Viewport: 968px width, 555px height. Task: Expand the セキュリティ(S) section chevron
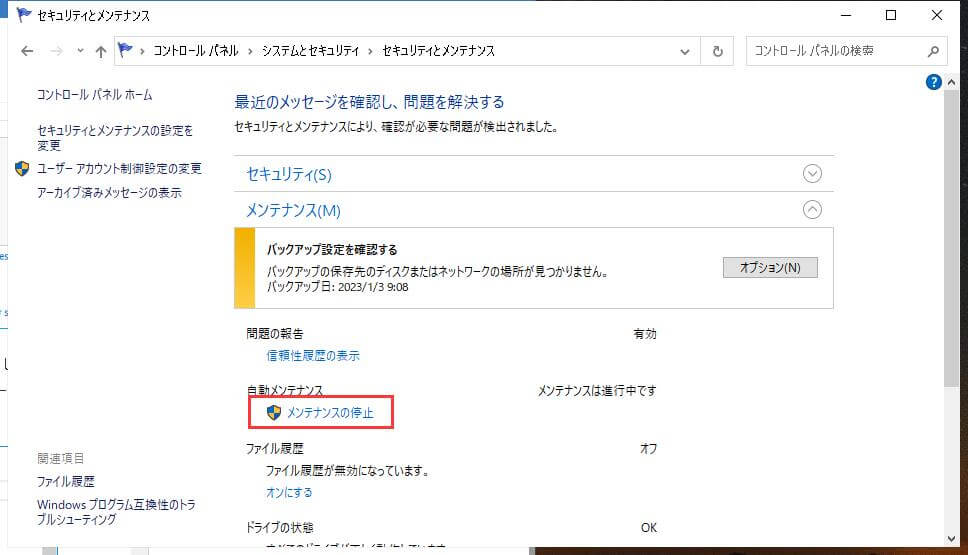[x=812, y=173]
